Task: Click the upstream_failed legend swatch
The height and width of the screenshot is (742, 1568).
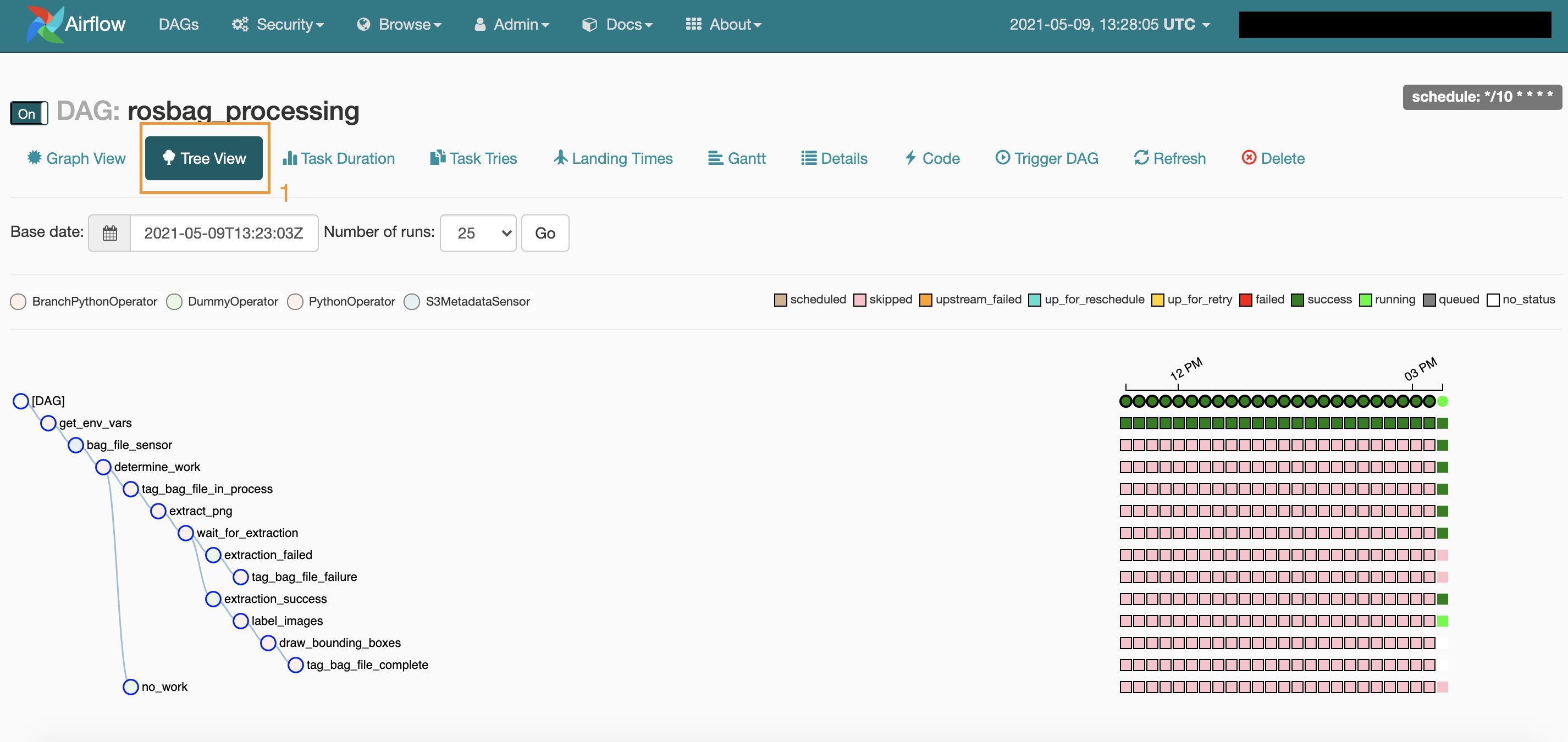Action: tap(926, 300)
